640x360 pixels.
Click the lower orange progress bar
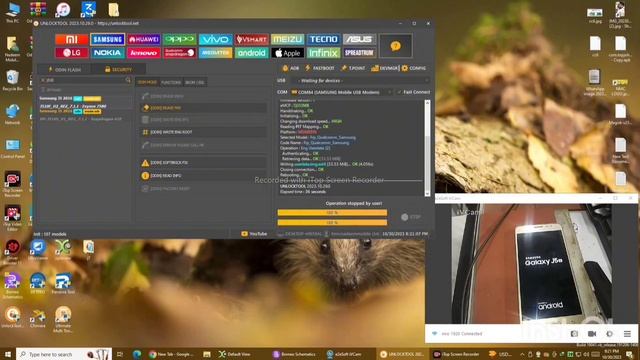332,222
